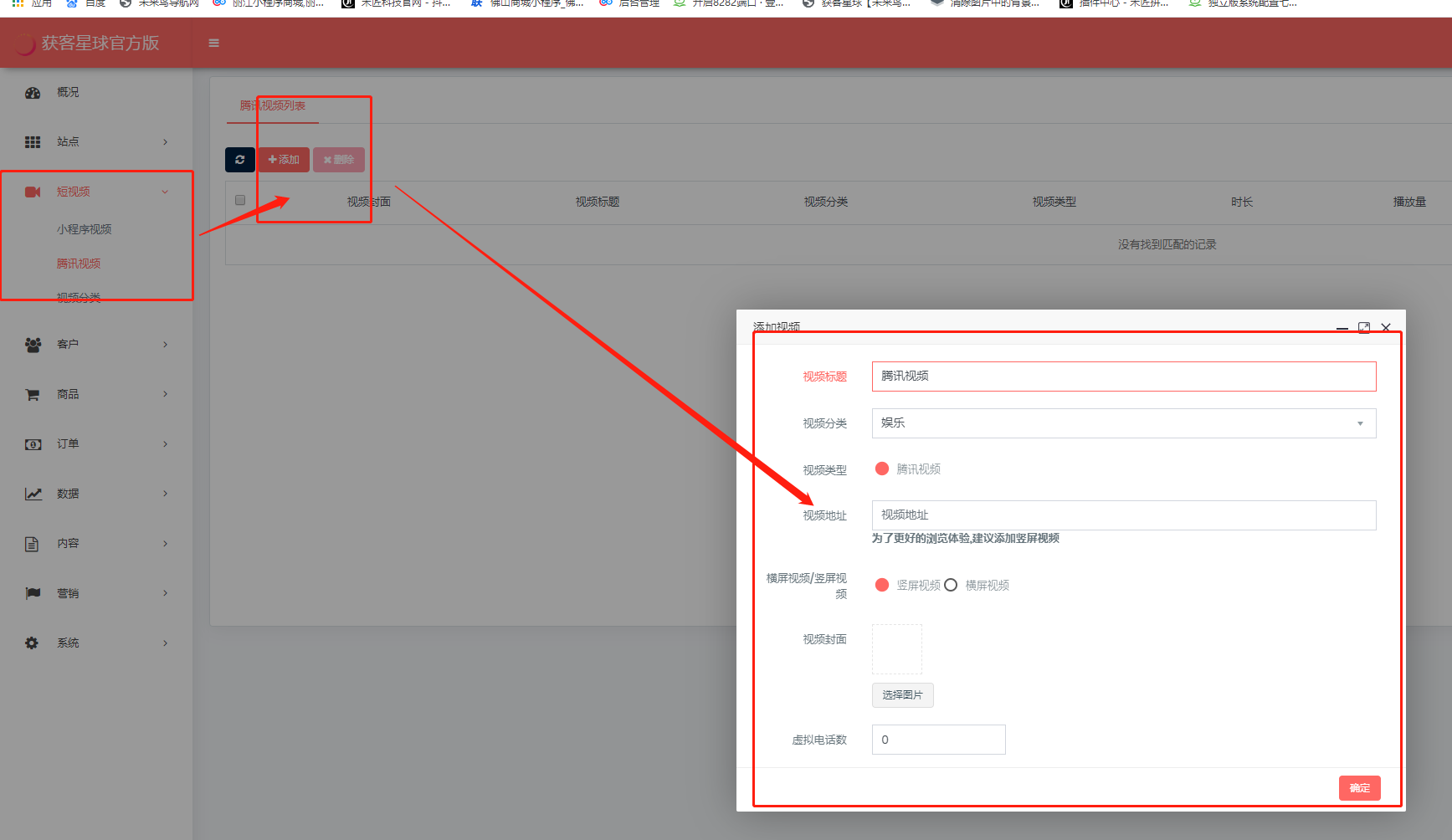Click the hamburger menu toggle icon
The width and height of the screenshot is (1452, 840).
[x=213, y=44]
